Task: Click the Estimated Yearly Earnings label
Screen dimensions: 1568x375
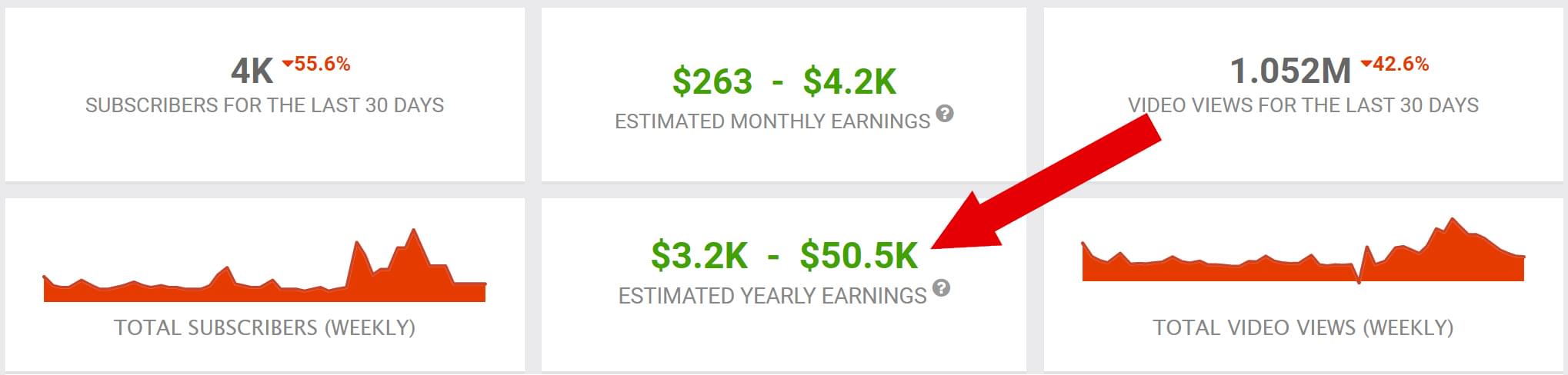Action: [772, 296]
